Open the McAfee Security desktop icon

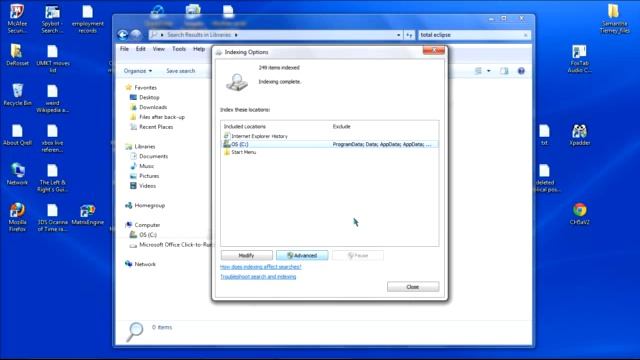(17, 18)
